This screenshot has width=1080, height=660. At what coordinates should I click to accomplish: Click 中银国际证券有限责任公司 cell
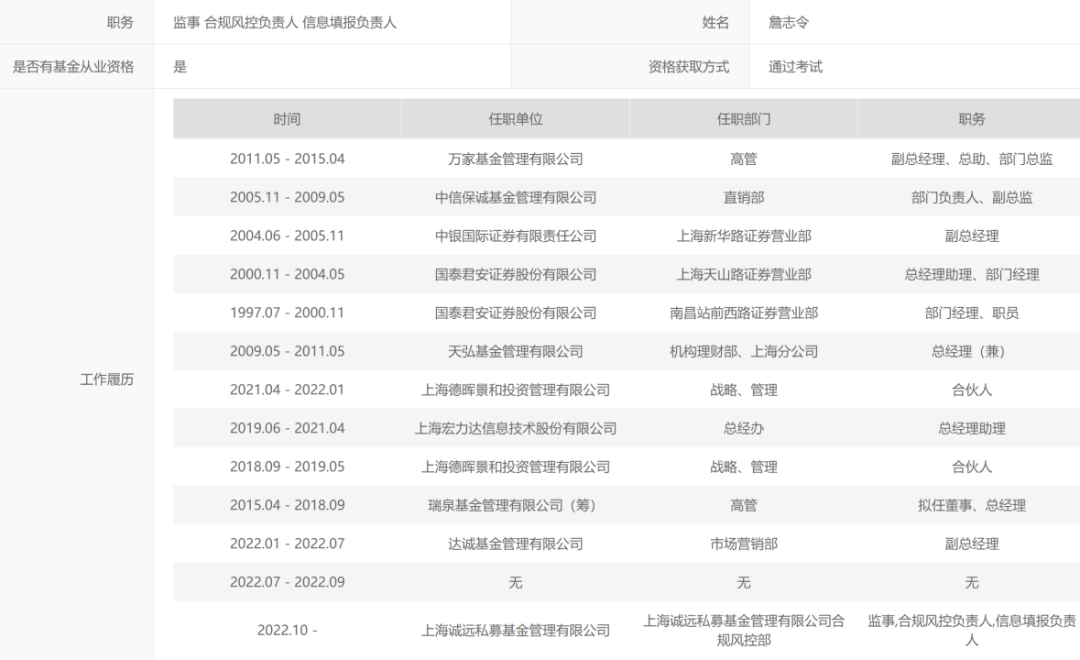point(515,236)
